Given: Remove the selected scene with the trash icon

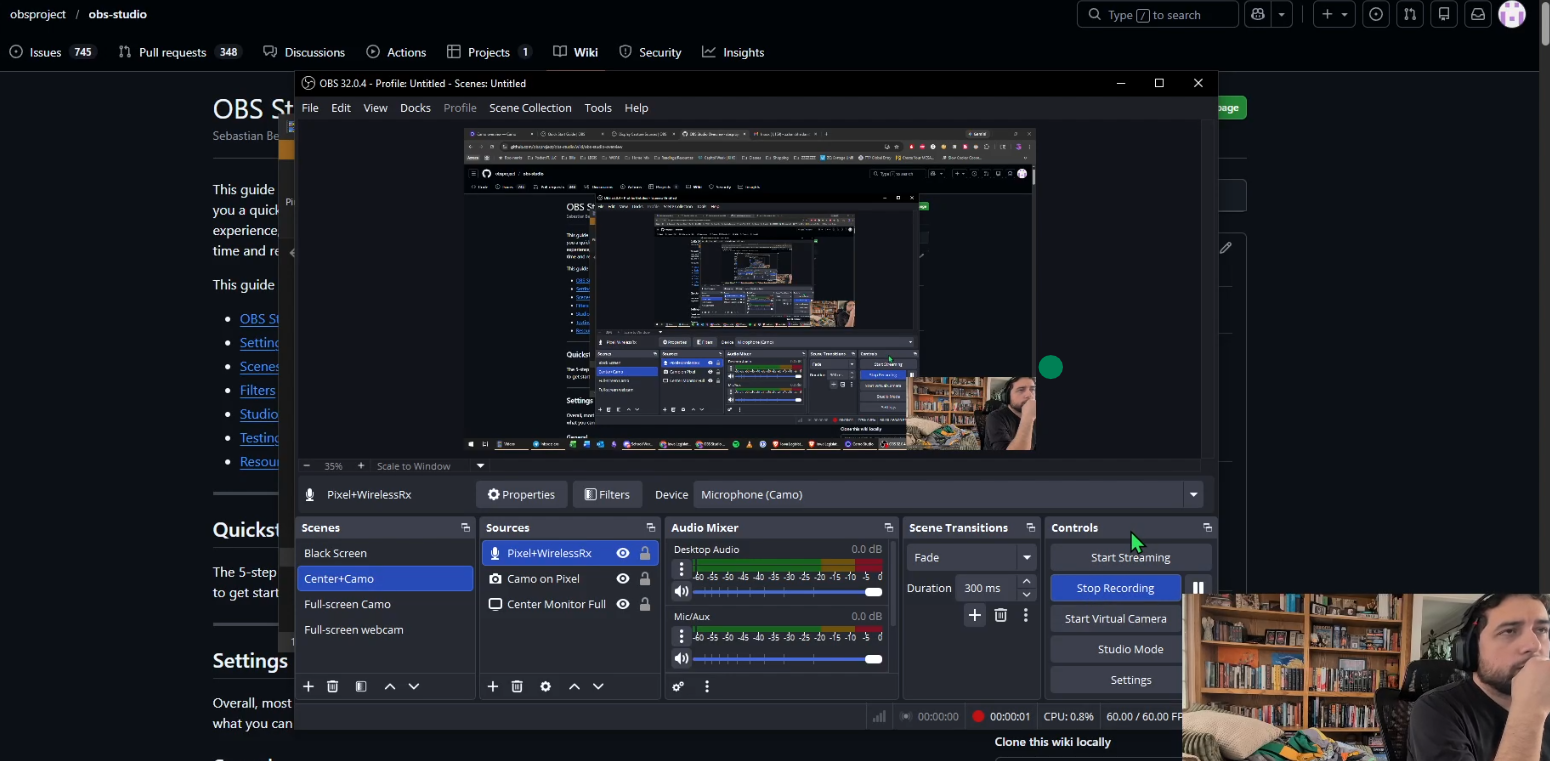Looking at the screenshot, I should click(333, 686).
